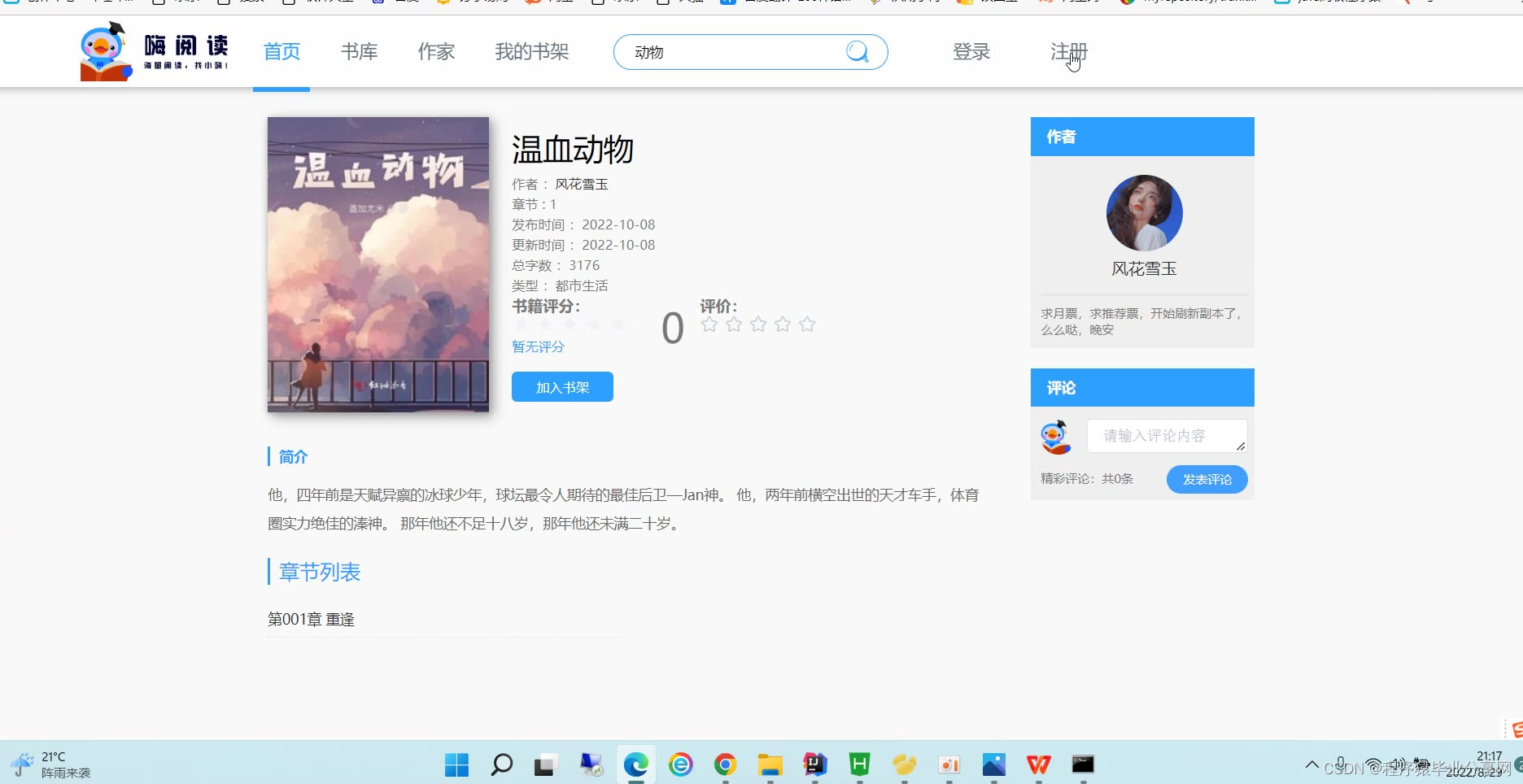
Task: Switch to the 书库 tab
Action: point(359,51)
